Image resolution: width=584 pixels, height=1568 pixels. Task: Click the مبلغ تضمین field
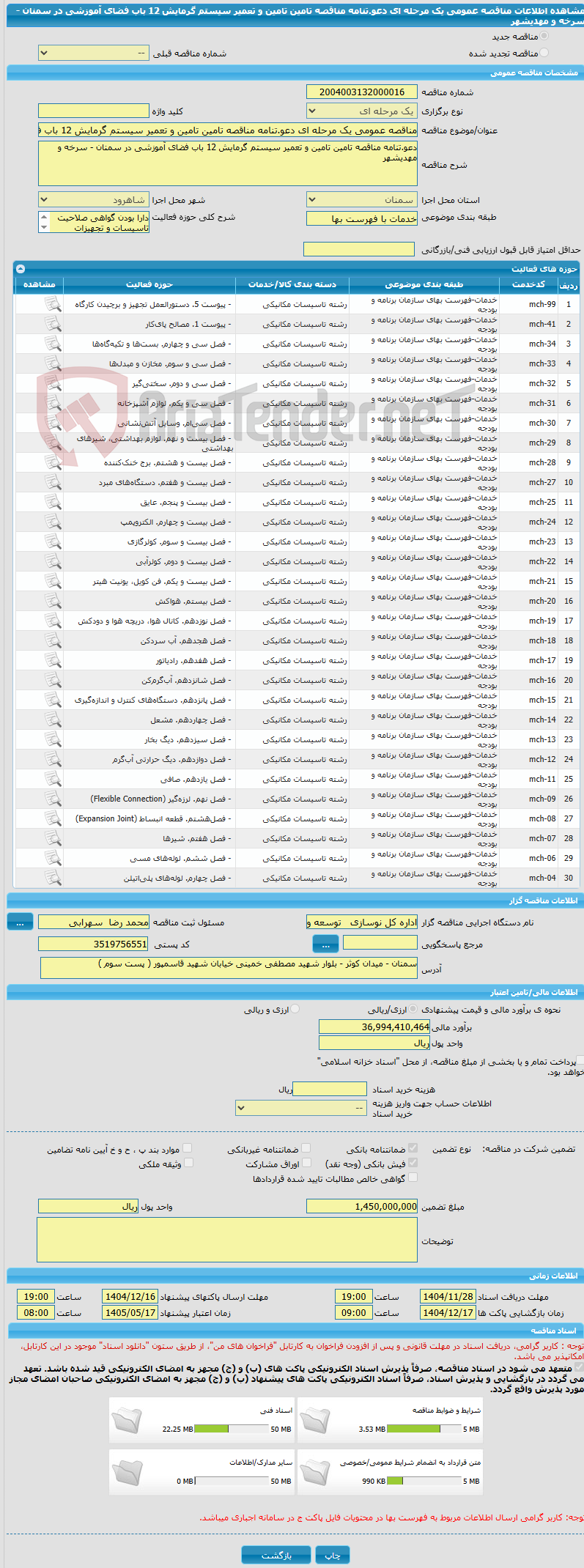tap(361, 1206)
